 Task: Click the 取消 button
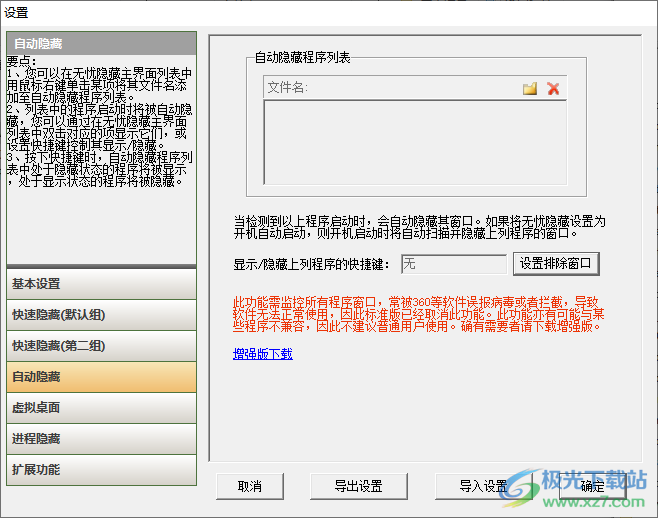click(x=250, y=486)
